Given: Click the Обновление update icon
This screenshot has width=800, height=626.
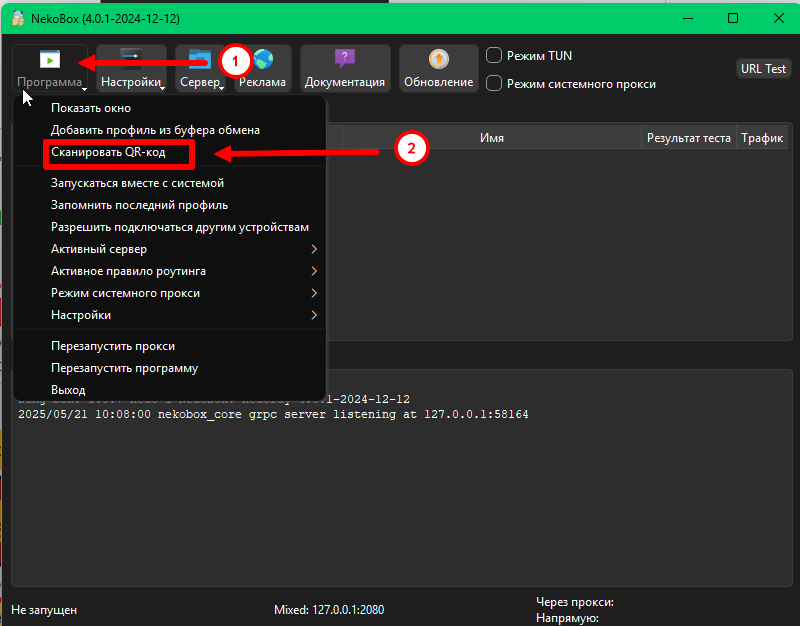Looking at the screenshot, I should [x=438, y=60].
